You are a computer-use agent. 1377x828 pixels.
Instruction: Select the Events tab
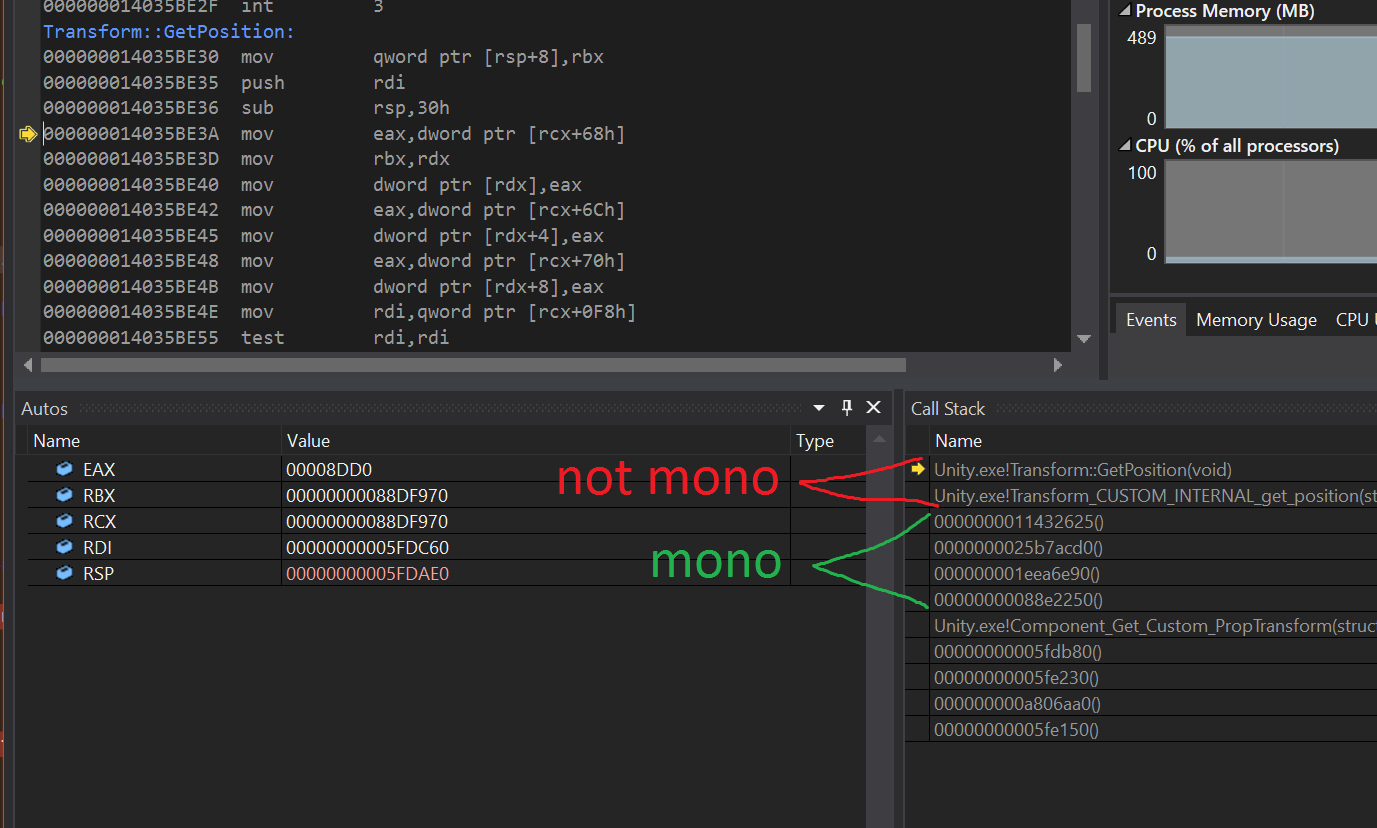[1150, 319]
